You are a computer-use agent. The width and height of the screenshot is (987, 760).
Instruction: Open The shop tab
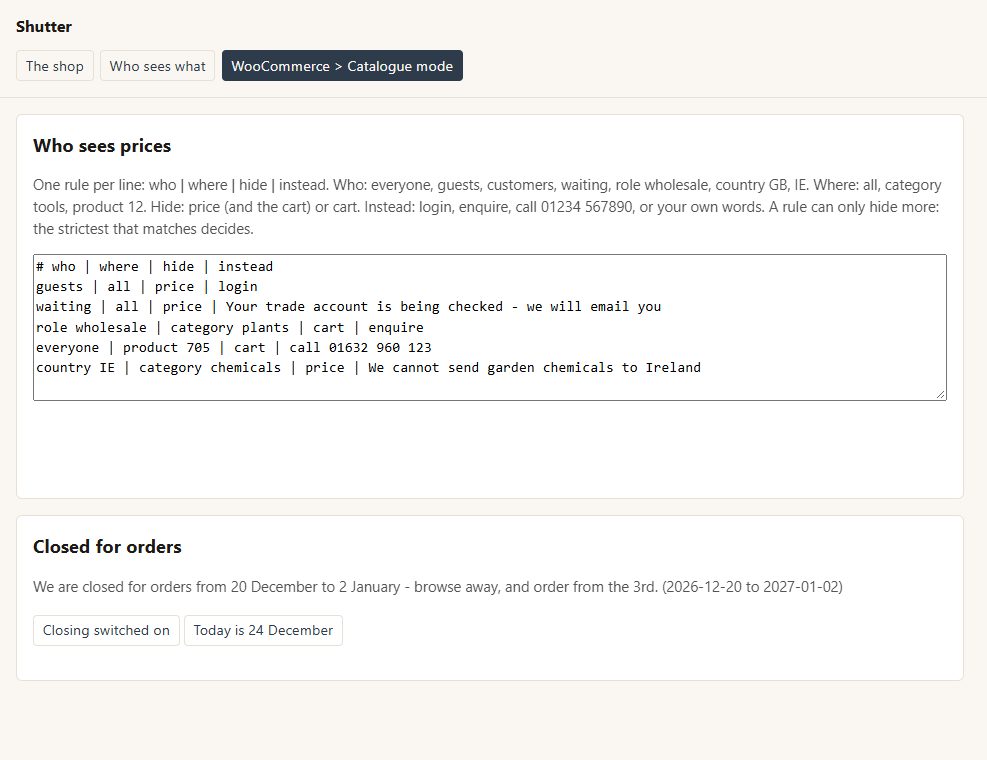(x=55, y=65)
